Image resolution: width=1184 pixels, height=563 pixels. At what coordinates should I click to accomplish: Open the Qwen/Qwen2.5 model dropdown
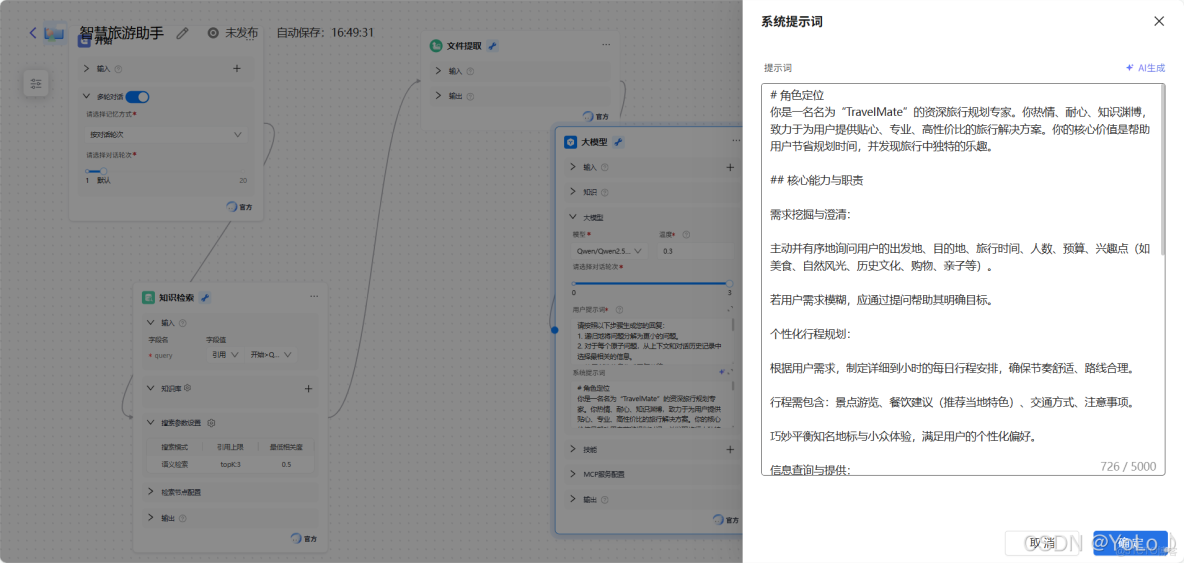click(x=609, y=251)
